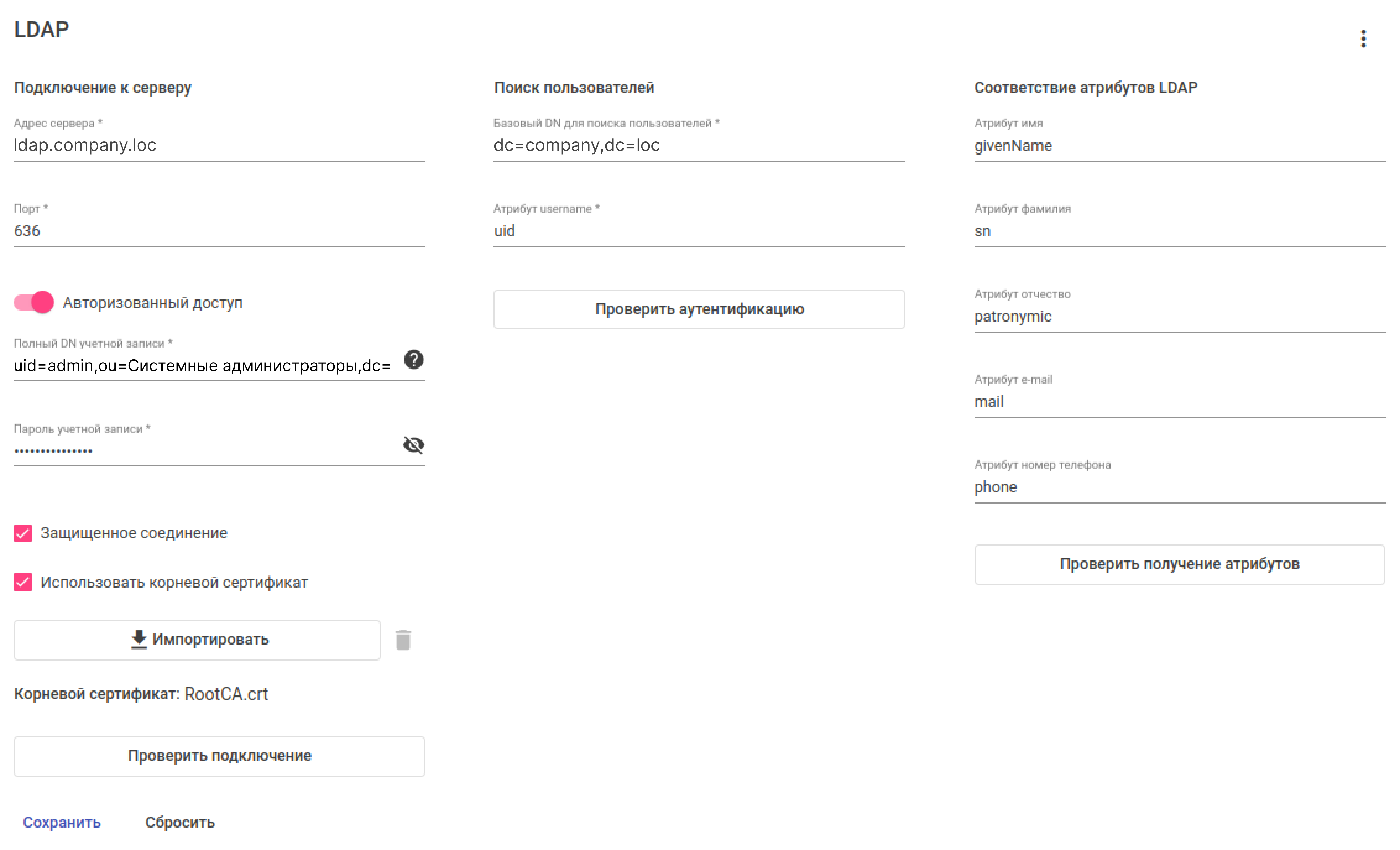
Task: Uncheck the Защищенное соединение checkbox
Action: [x=23, y=533]
